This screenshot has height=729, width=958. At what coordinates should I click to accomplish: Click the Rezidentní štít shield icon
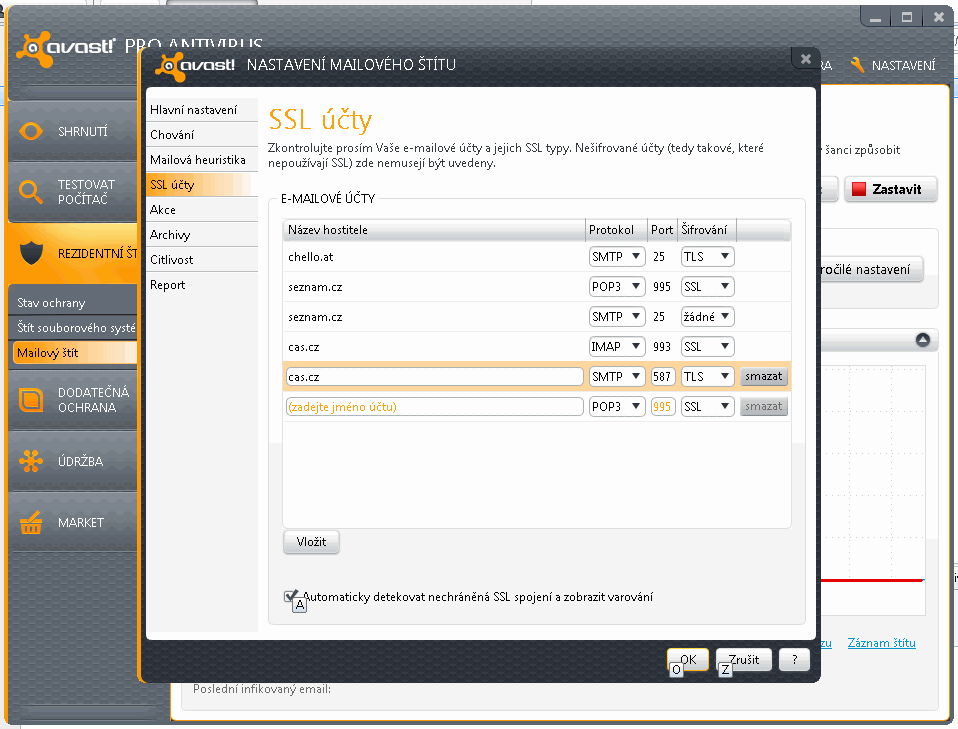click(31, 253)
